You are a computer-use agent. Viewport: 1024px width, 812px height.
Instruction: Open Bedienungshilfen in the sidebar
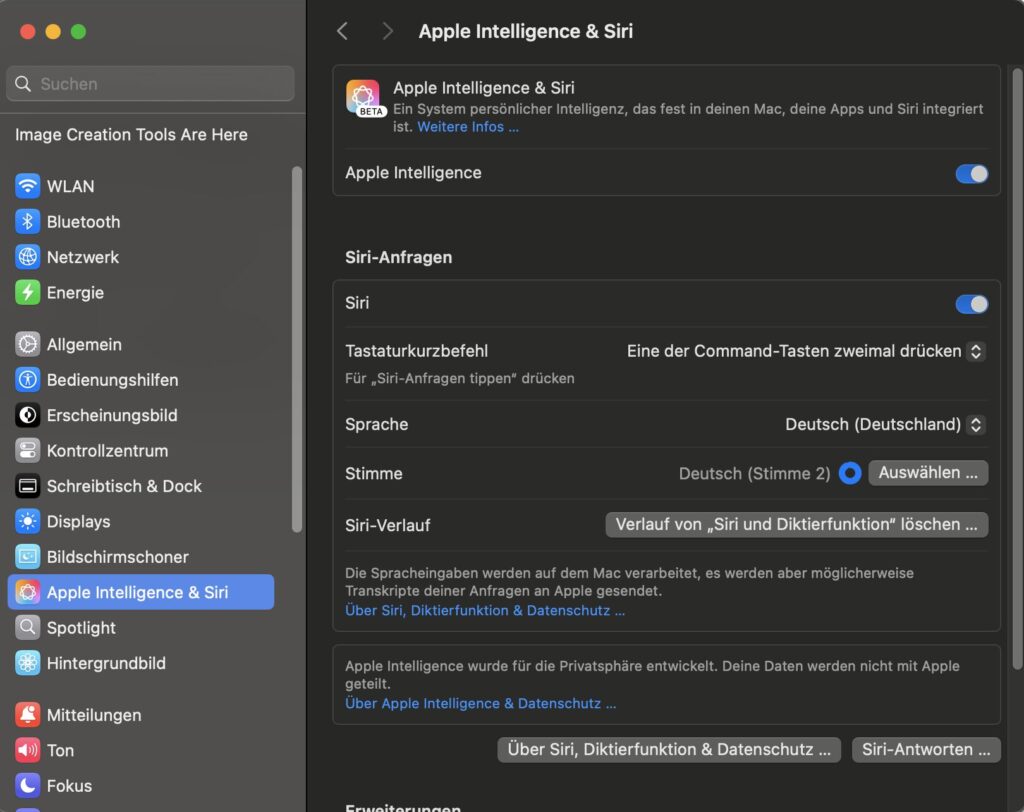(x=112, y=380)
